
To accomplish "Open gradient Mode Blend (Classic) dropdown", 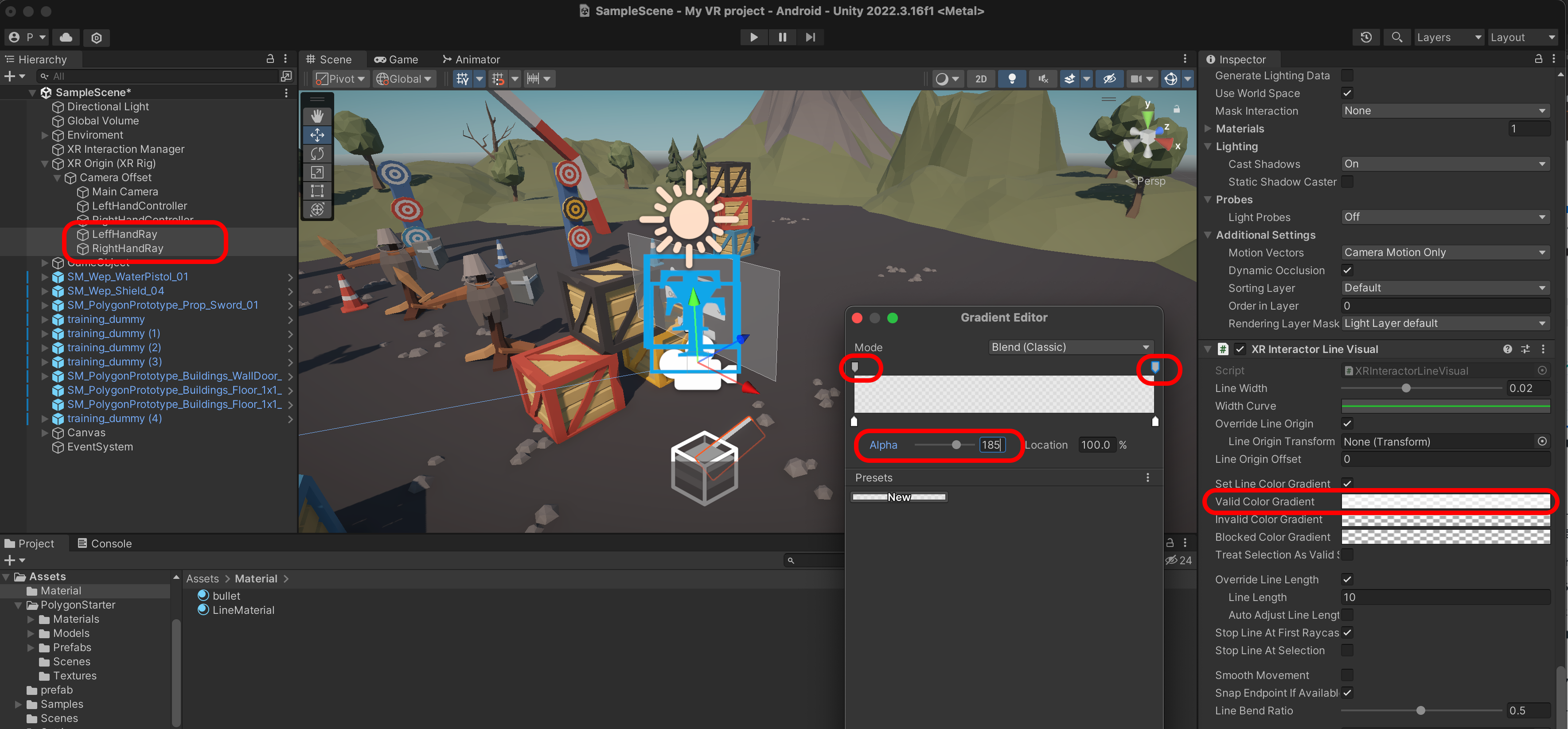I will tap(1069, 347).
